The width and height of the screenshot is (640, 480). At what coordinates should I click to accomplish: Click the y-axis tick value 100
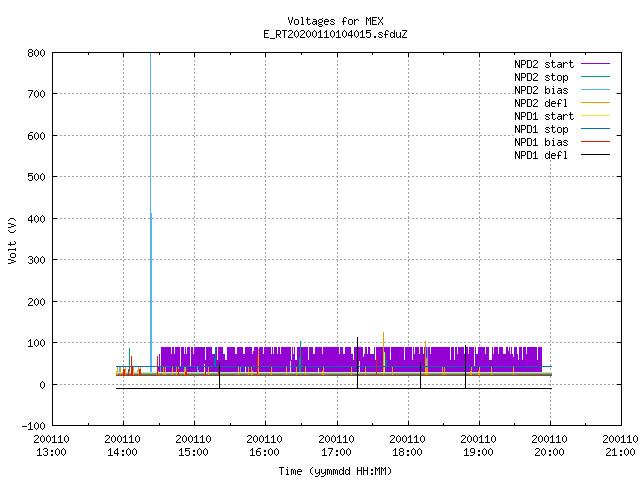click(x=36, y=343)
